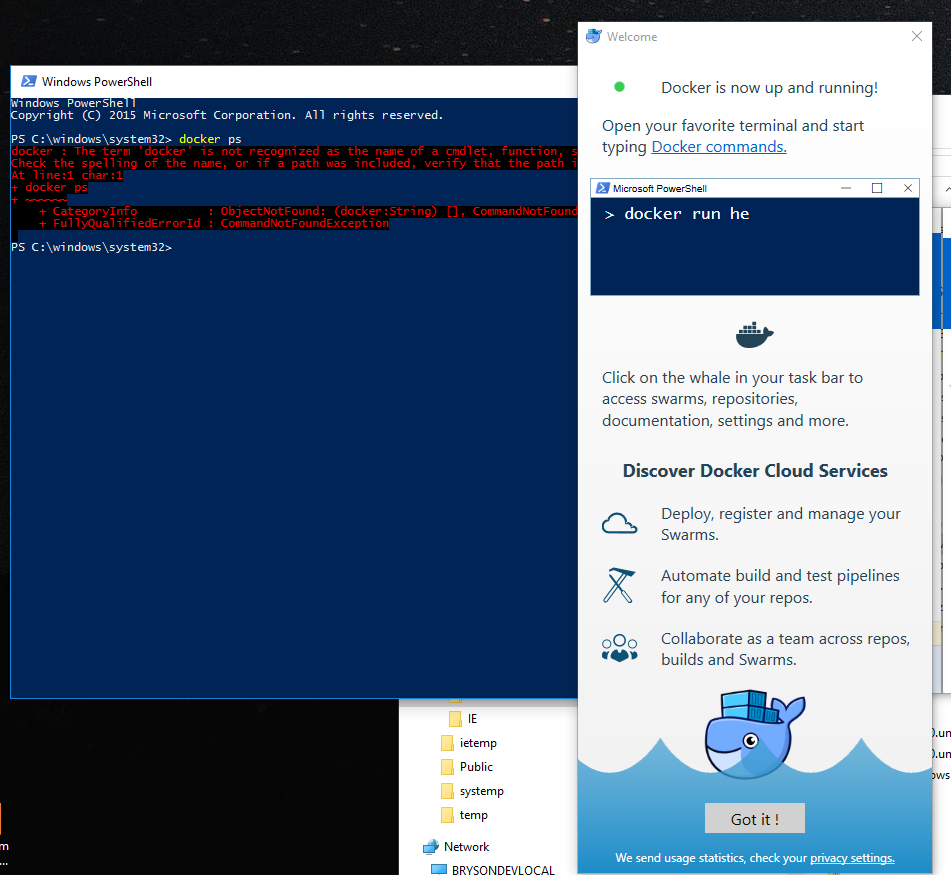Click the build-and-test pipelines tools icon
This screenshot has height=875, width=951.
[x=620, y=585]
